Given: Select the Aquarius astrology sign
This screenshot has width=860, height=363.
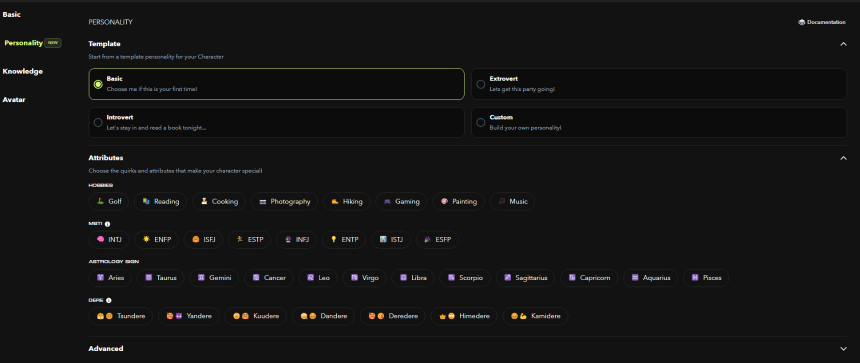Looking at the screenshot, I should pyautogui.click(x=650, y=278).
